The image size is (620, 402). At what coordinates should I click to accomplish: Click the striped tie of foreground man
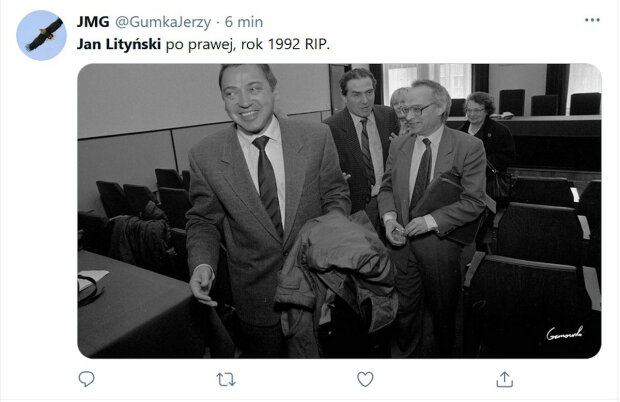point(268,184)
